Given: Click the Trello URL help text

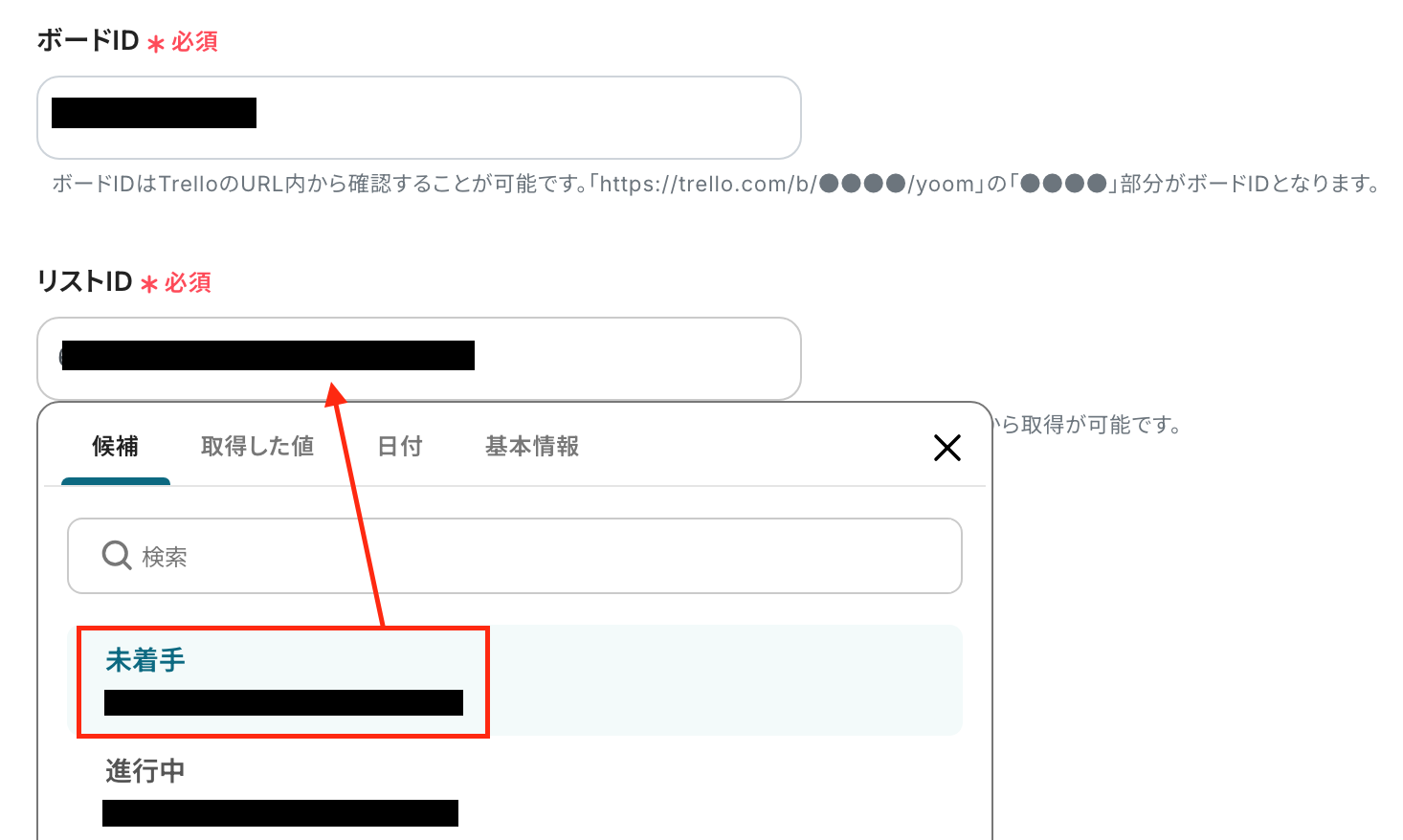Looking at the screenshot, I should click(716, 184).
